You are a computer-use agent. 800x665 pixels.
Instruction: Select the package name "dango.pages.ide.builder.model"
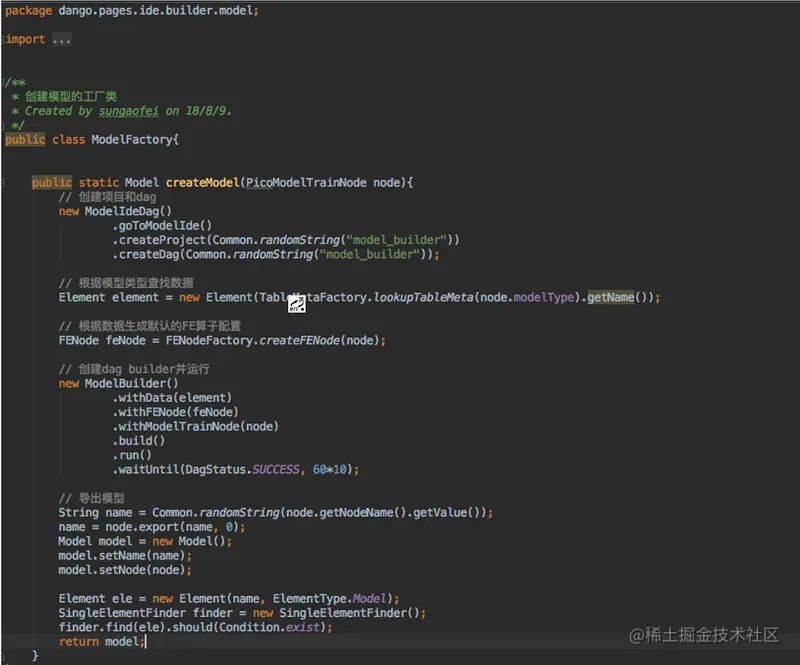coord(155,11)
